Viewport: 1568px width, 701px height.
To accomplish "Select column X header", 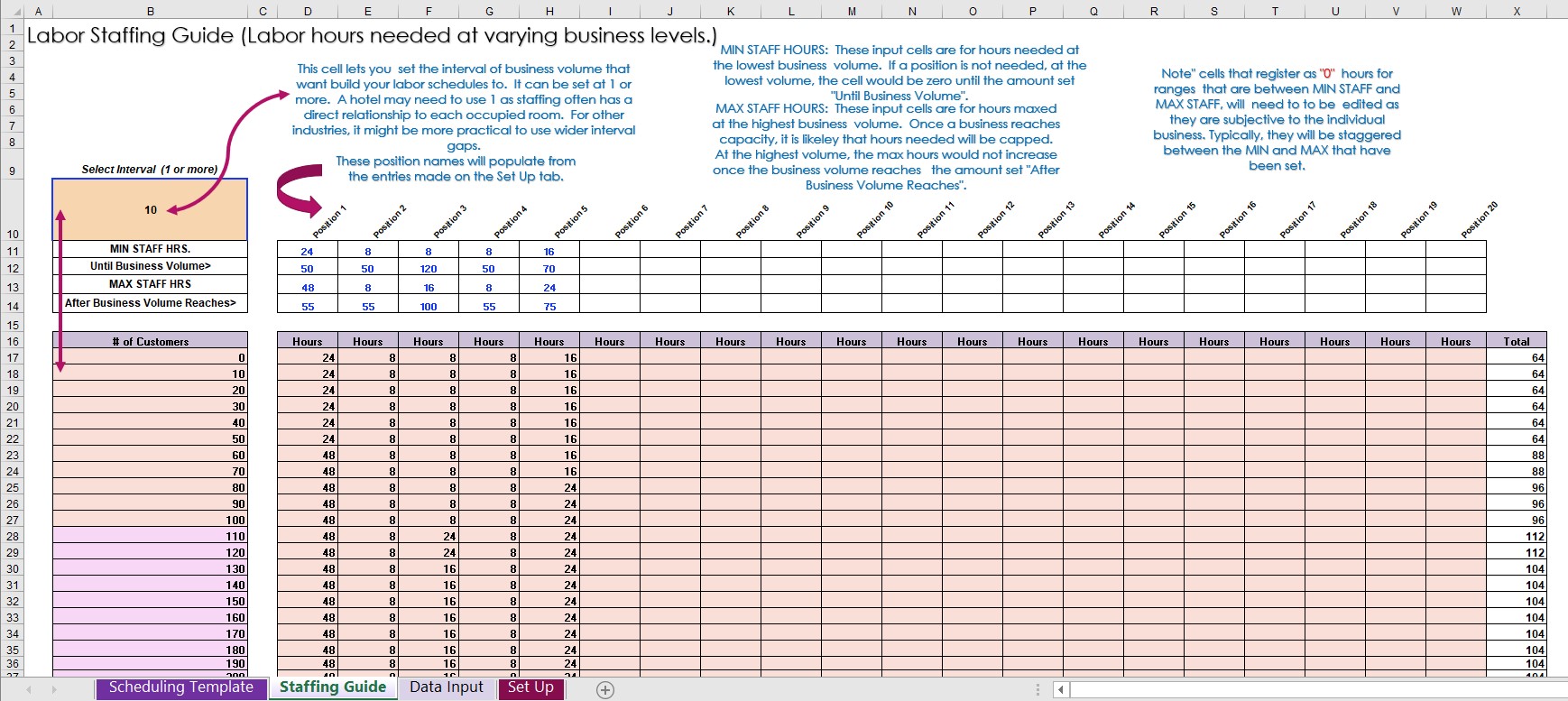I will click(x=1517, y=12).
